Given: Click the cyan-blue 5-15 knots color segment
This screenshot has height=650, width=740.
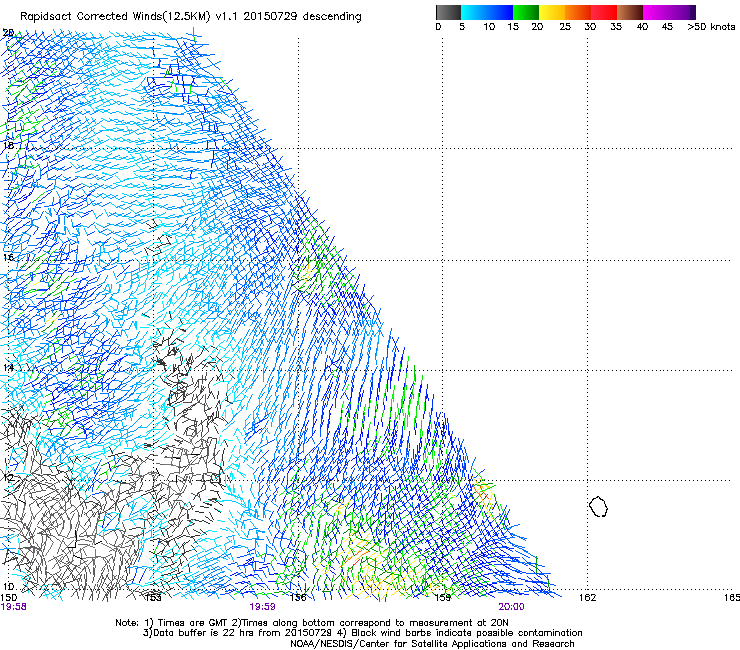Looking at the screenshot, I should pos(487,12).
